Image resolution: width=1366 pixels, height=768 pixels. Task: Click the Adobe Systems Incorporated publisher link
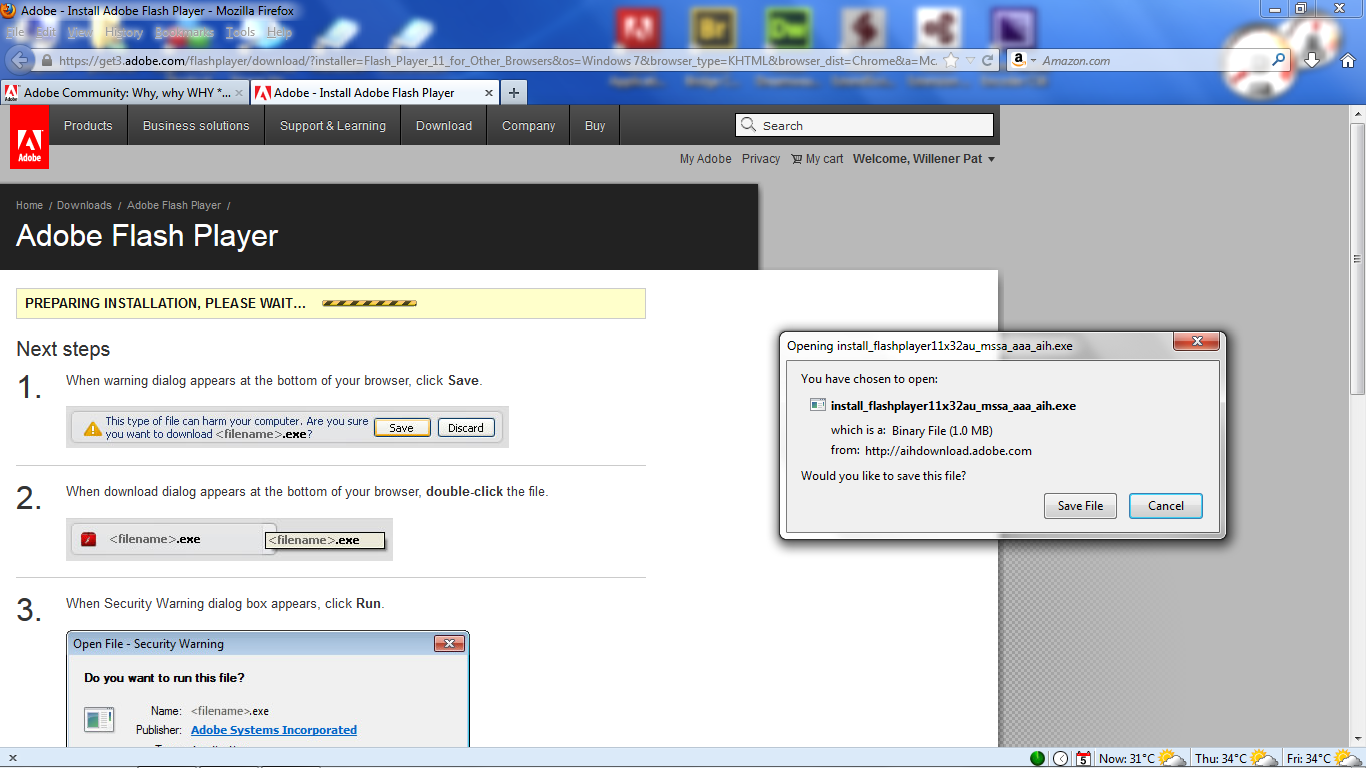coord(274,730)
